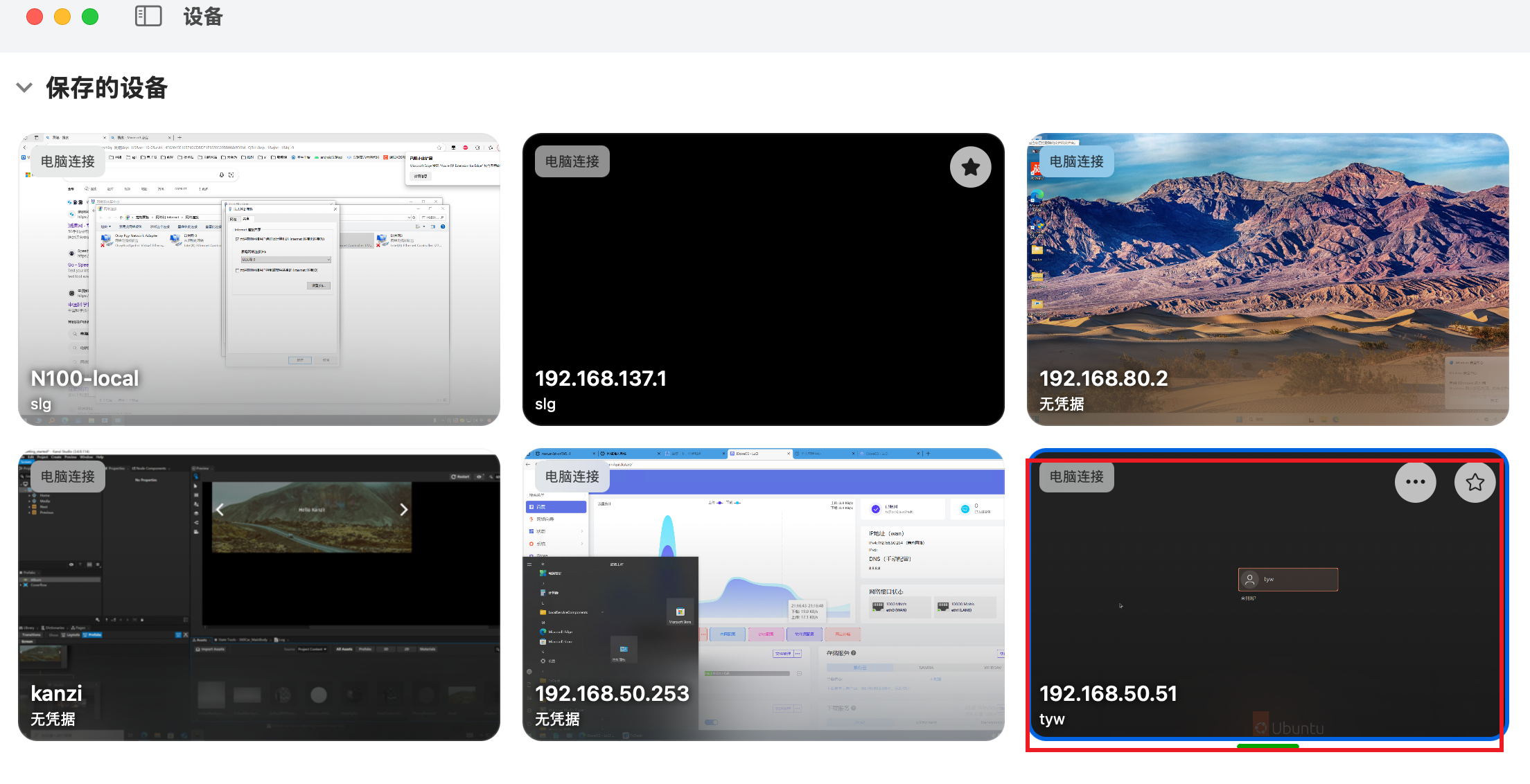The height and width of the screenshot is (784, 1530).
Task: Open more options for 192.168.50.51
Action: click(x=1415, y=482)
